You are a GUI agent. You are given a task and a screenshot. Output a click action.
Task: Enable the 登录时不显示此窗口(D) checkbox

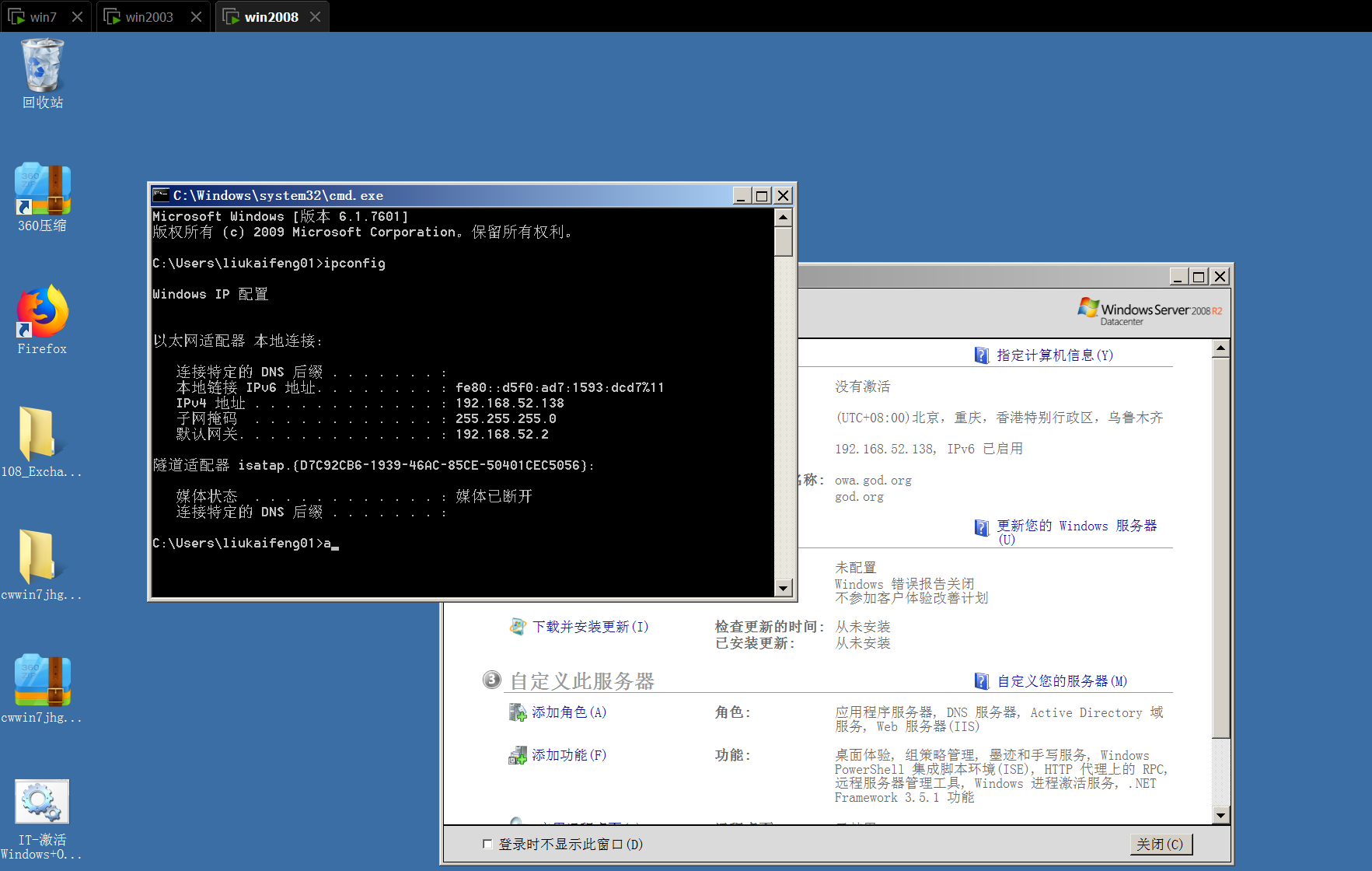[487, 843]
